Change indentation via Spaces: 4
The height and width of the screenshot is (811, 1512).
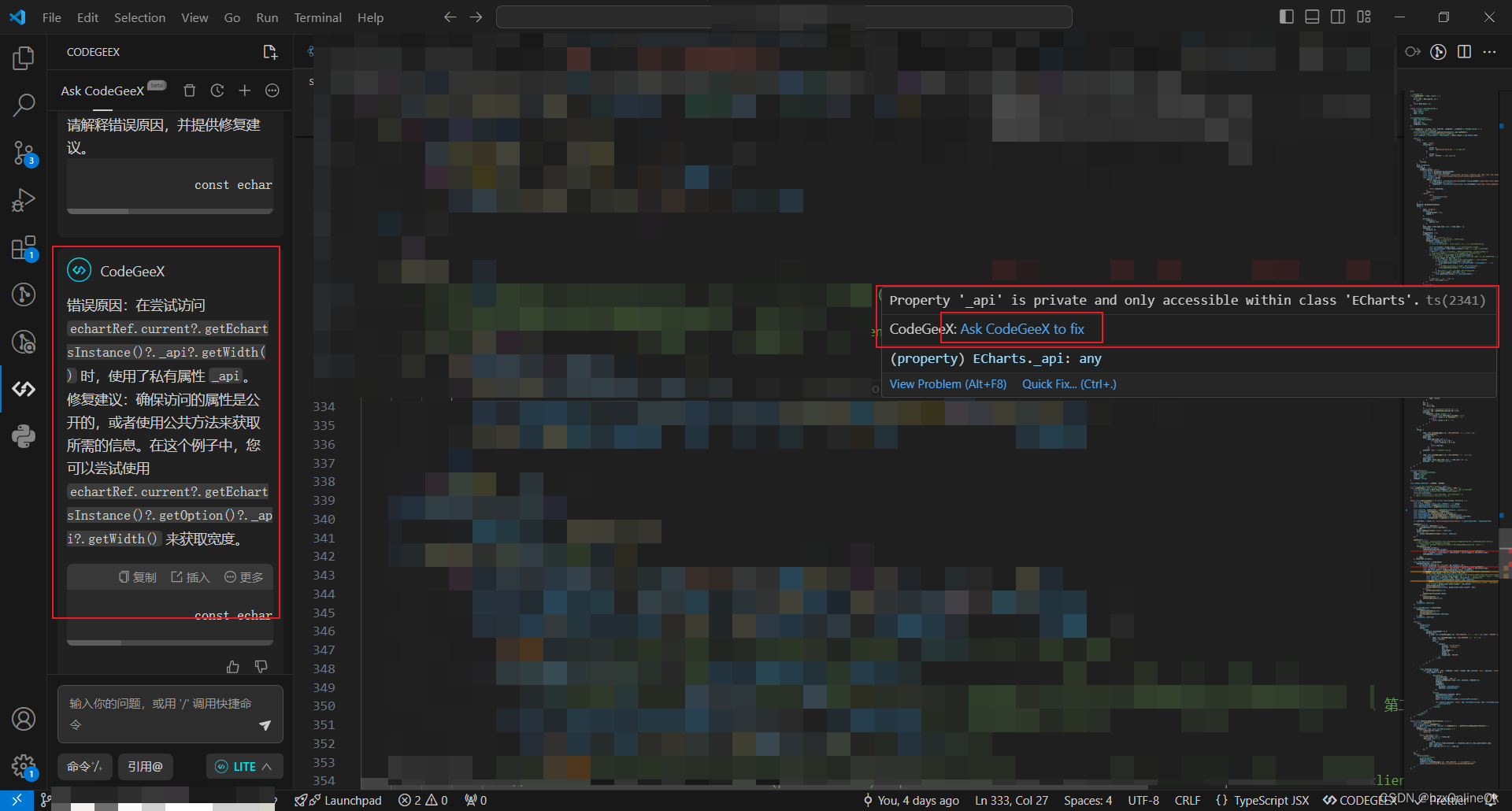[x=1088, y=800]
